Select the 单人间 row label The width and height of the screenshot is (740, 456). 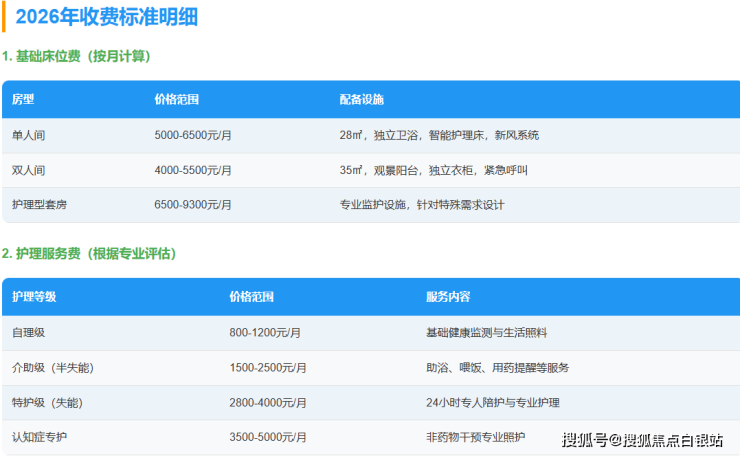[29, 135]
